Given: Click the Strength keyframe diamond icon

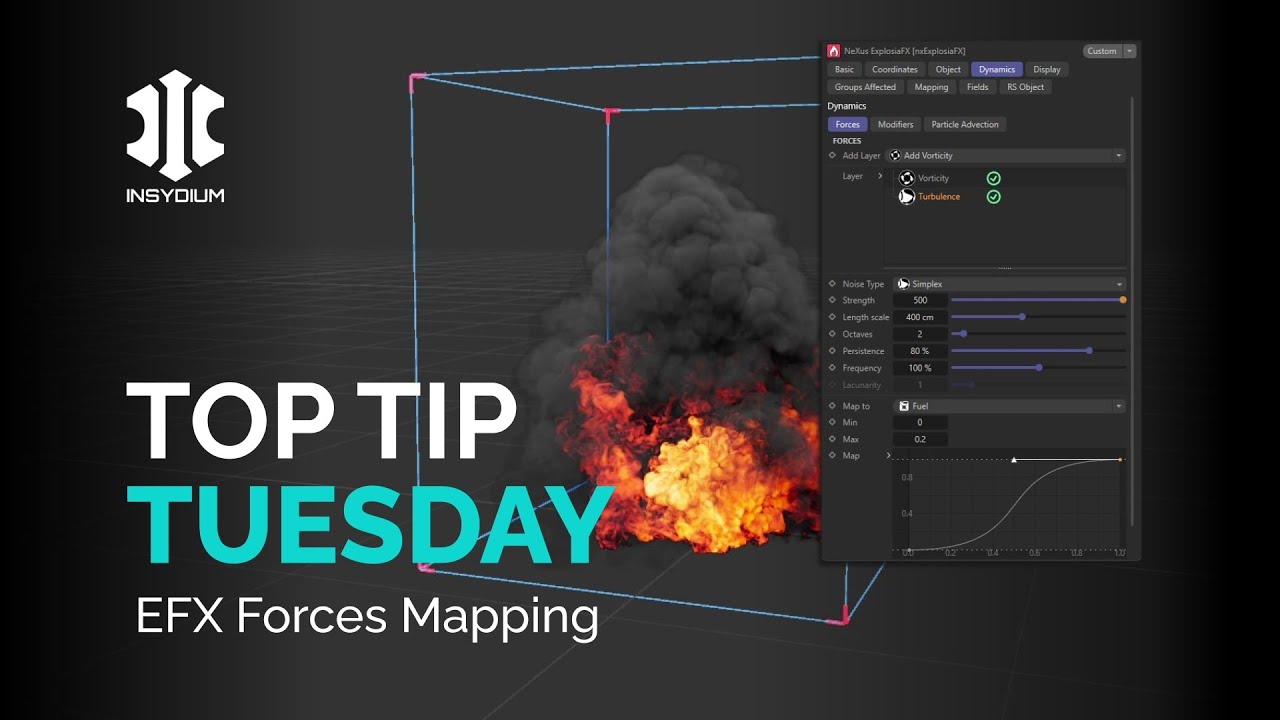Looking at the screenshot, I should [832, 300].
